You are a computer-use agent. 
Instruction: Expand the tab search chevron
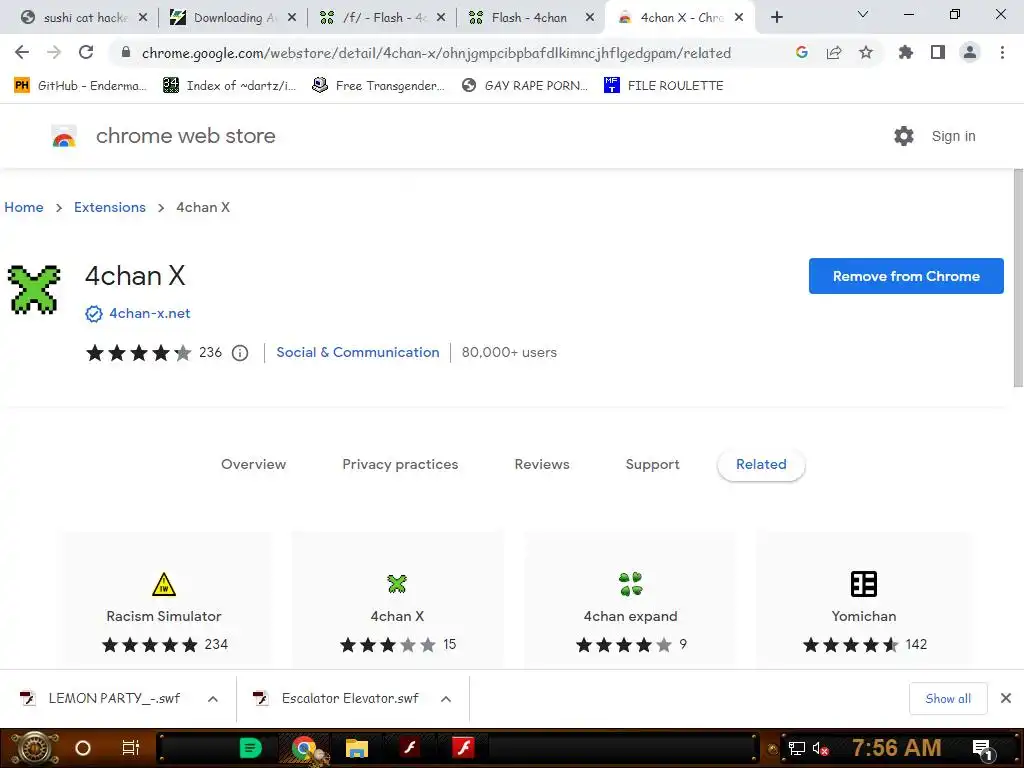[863, 14]
